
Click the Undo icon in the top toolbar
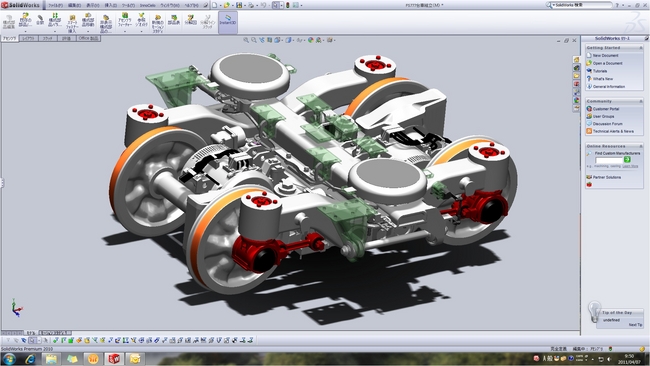(x=263, y=5)
